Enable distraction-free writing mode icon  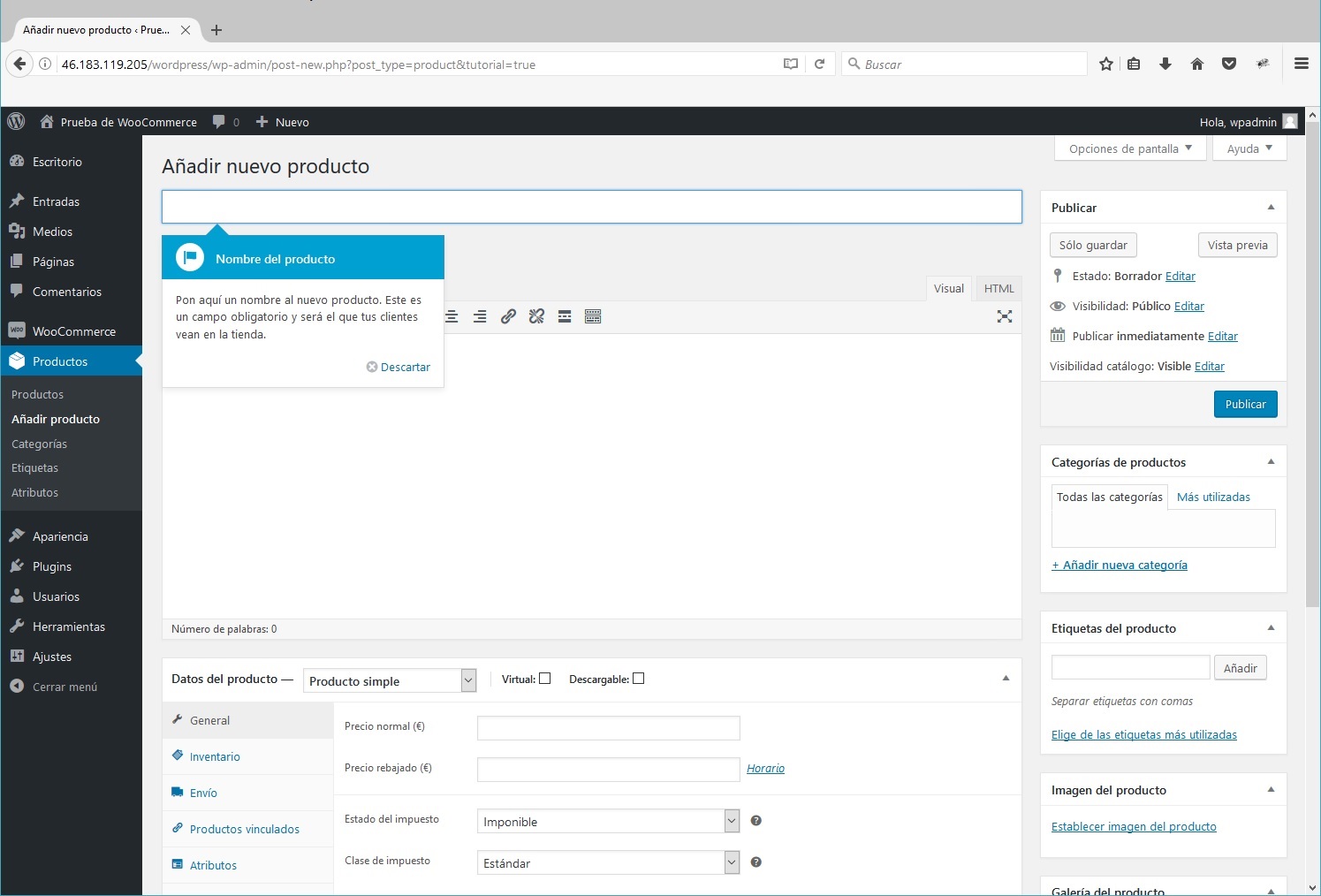click(x=1005, y=316)
